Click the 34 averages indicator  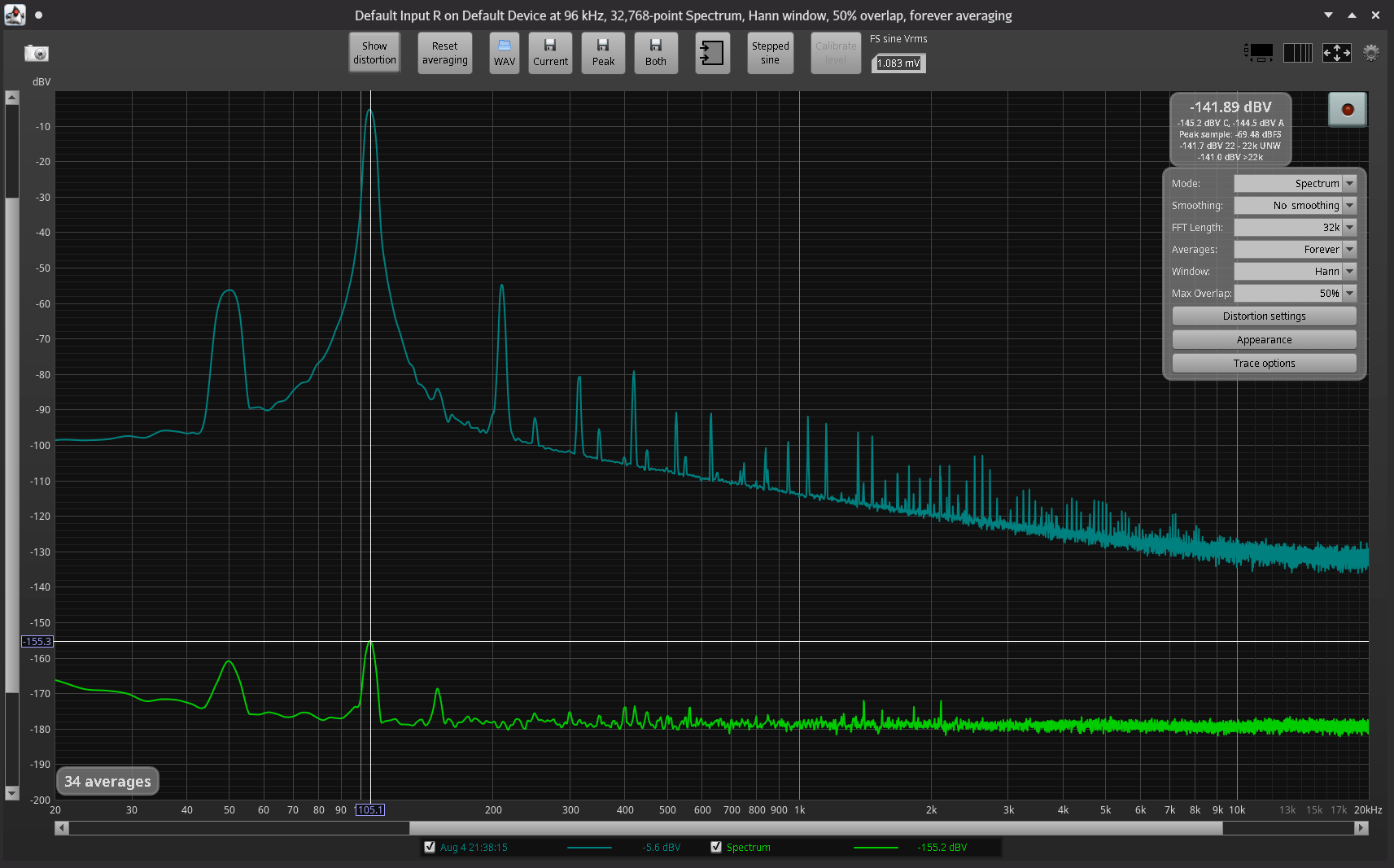107,782
